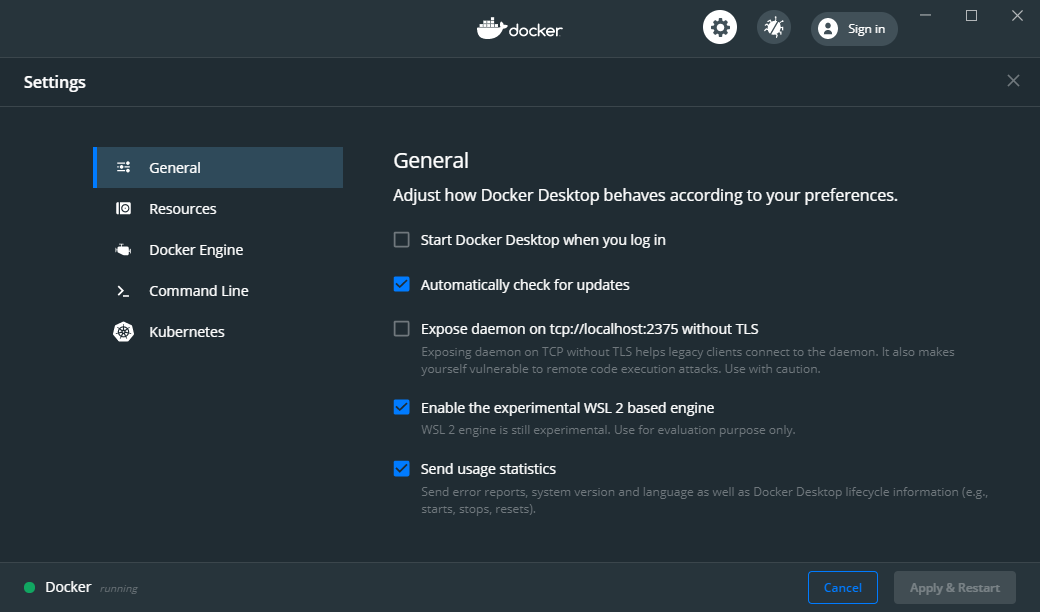Click the Kubernetes helm wheel icon

point(124,331)
